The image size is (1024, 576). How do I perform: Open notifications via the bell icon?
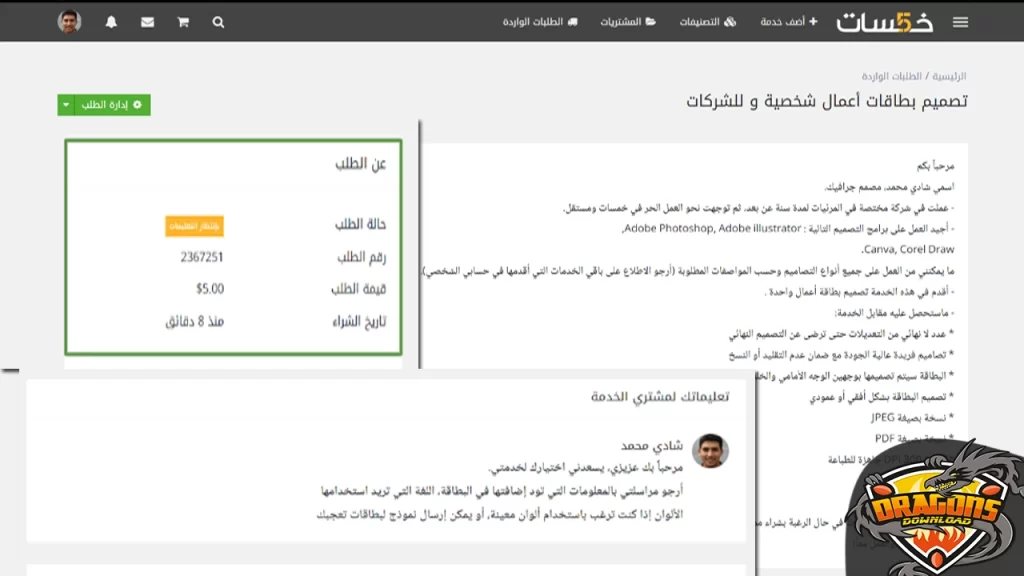point(110,21)
